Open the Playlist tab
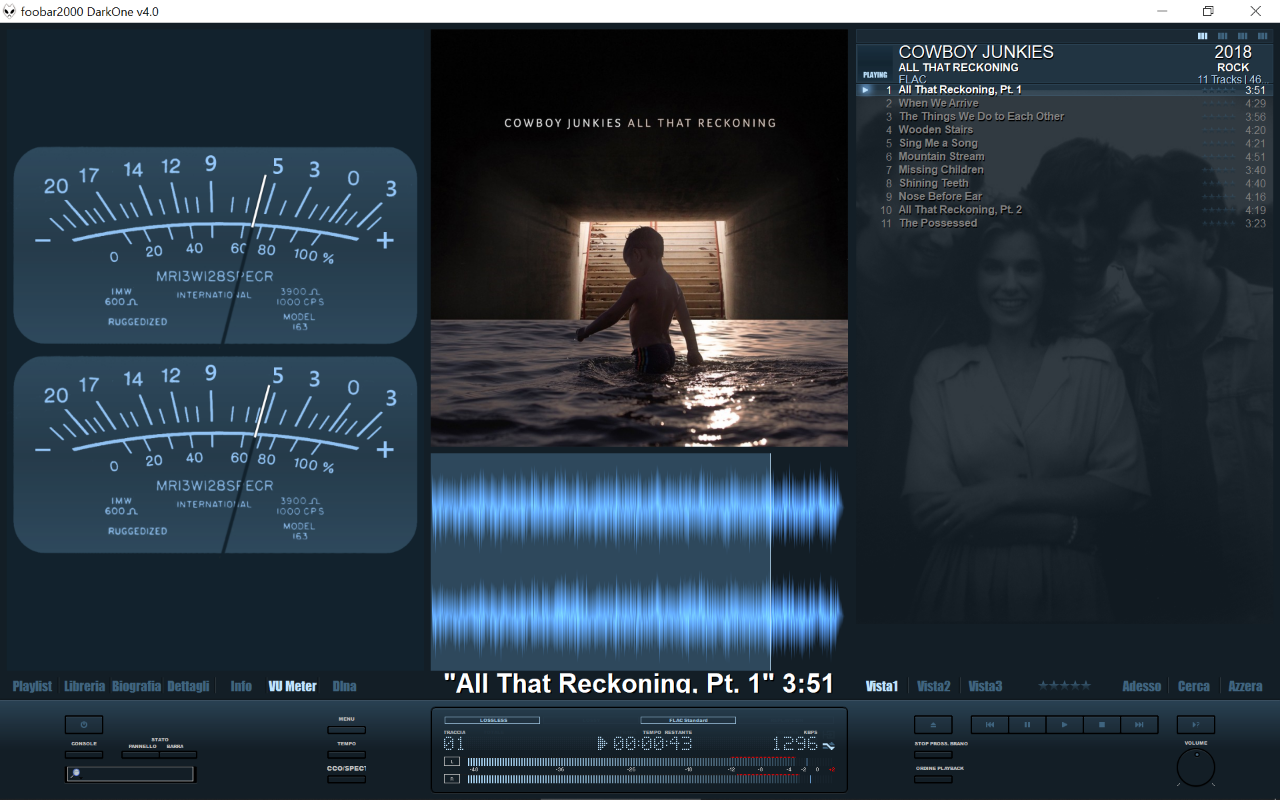 [x=32, y=686]
